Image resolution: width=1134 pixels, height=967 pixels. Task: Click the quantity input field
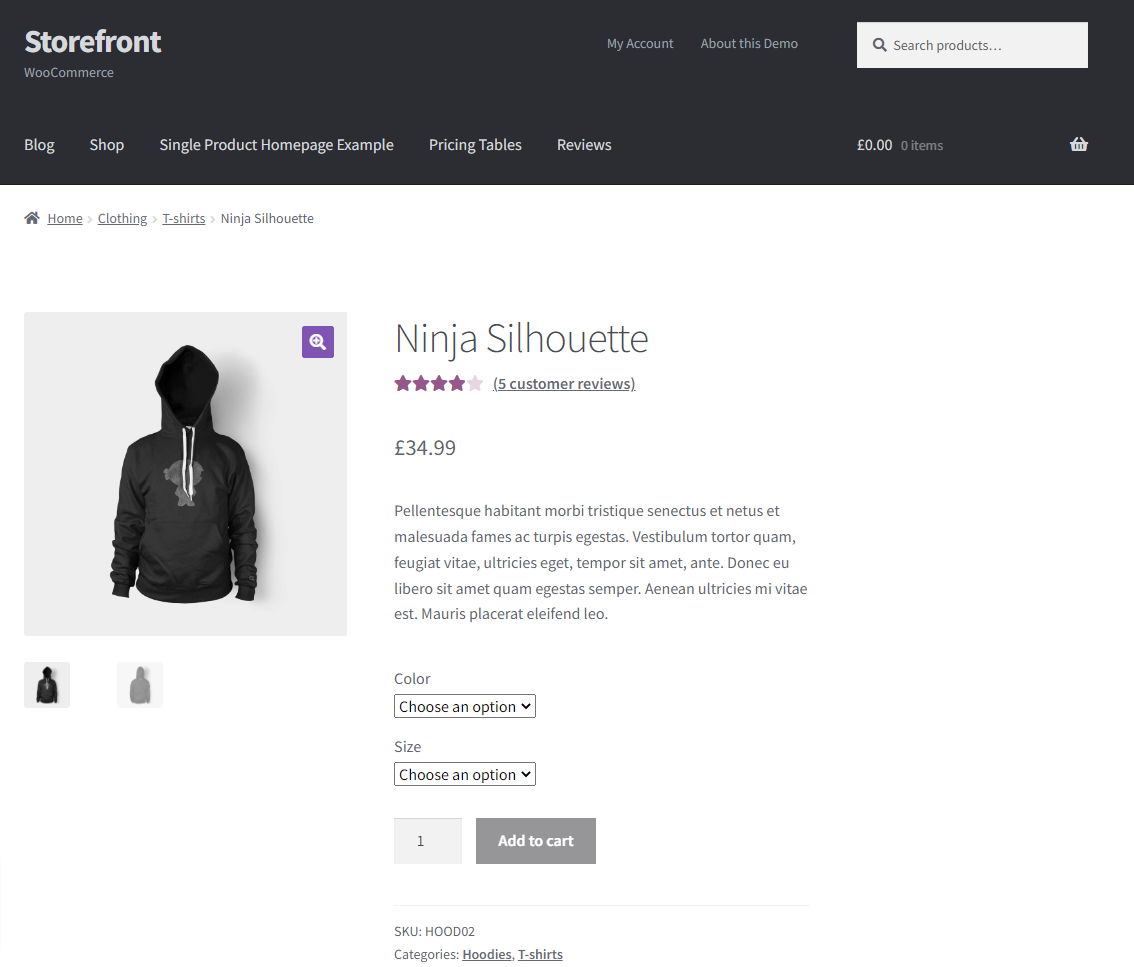click(x=427, y=840)
